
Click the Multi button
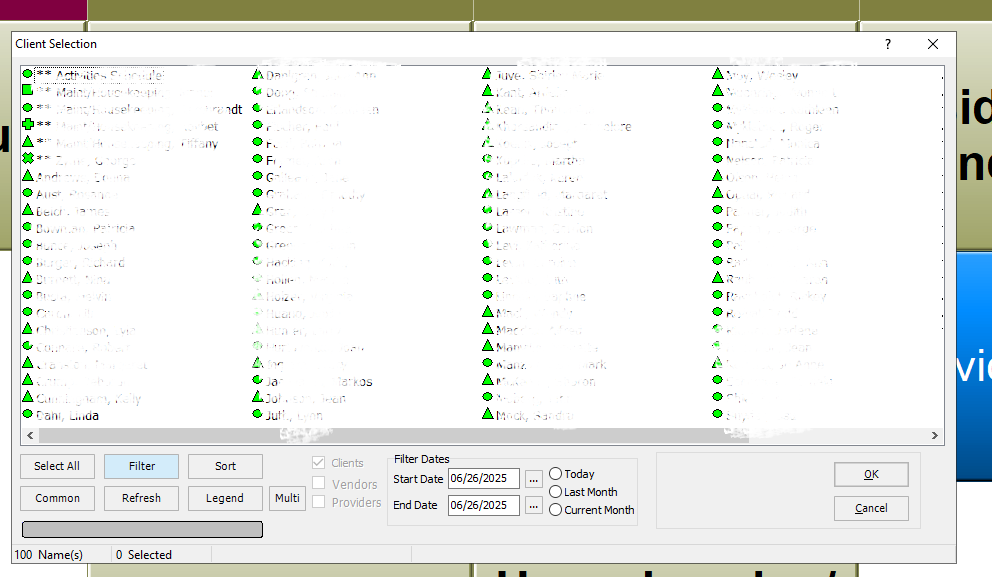[x=287, y=499]
